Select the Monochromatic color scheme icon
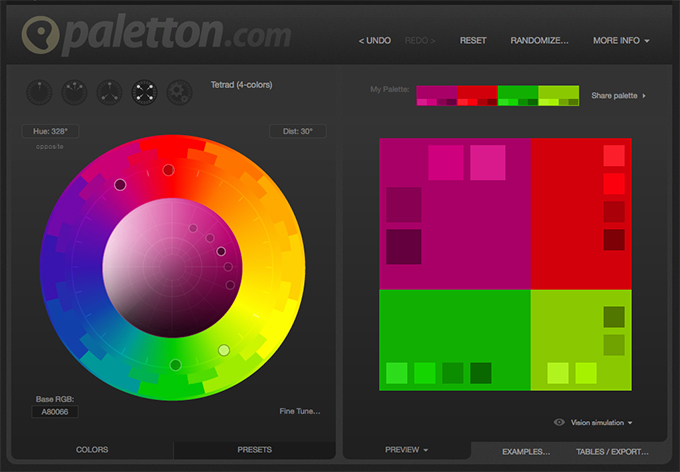The height and width of the screenshot is (472, 680). 39,92
